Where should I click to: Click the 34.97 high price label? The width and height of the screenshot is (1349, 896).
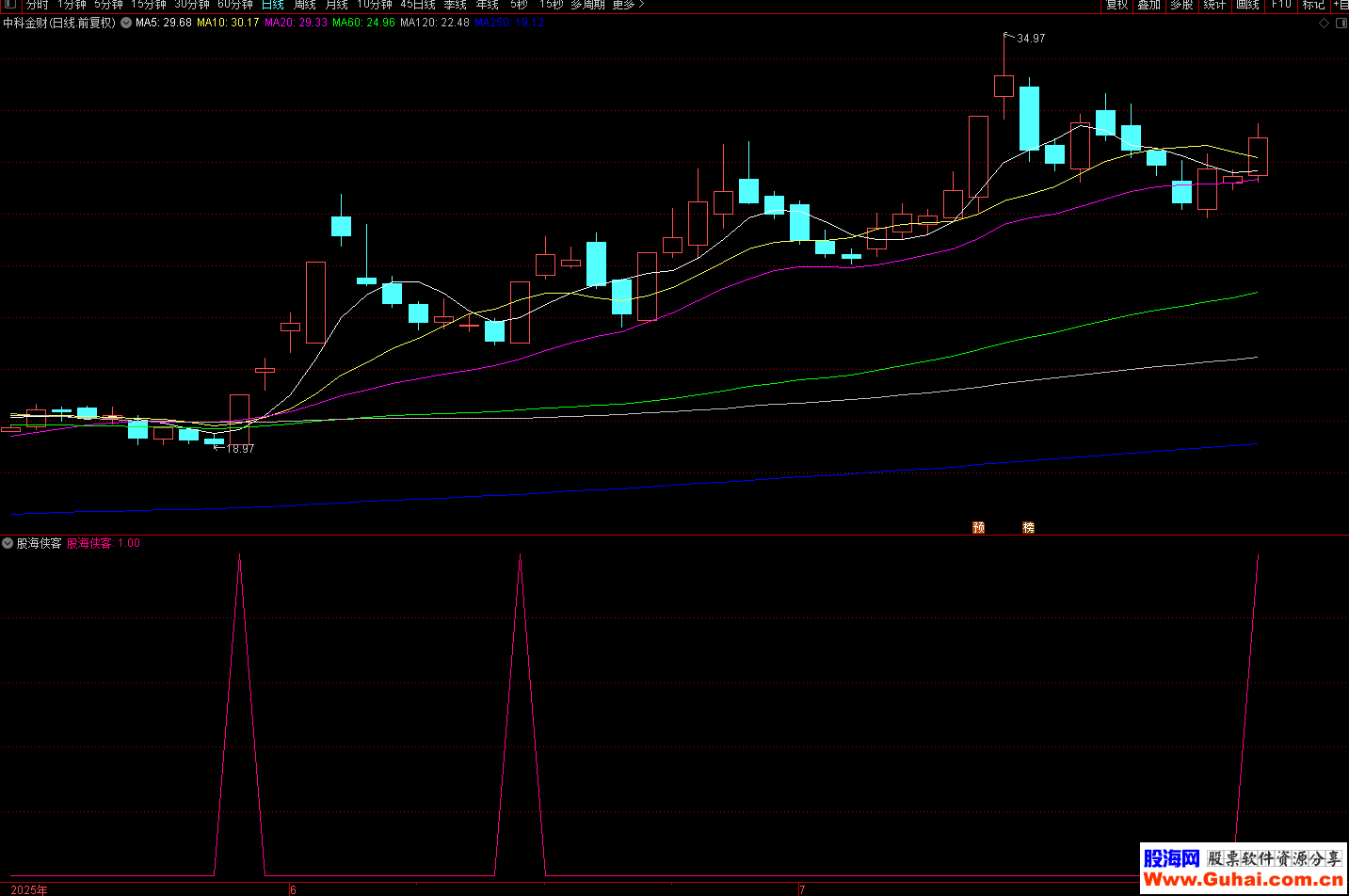click(1031, 39)
